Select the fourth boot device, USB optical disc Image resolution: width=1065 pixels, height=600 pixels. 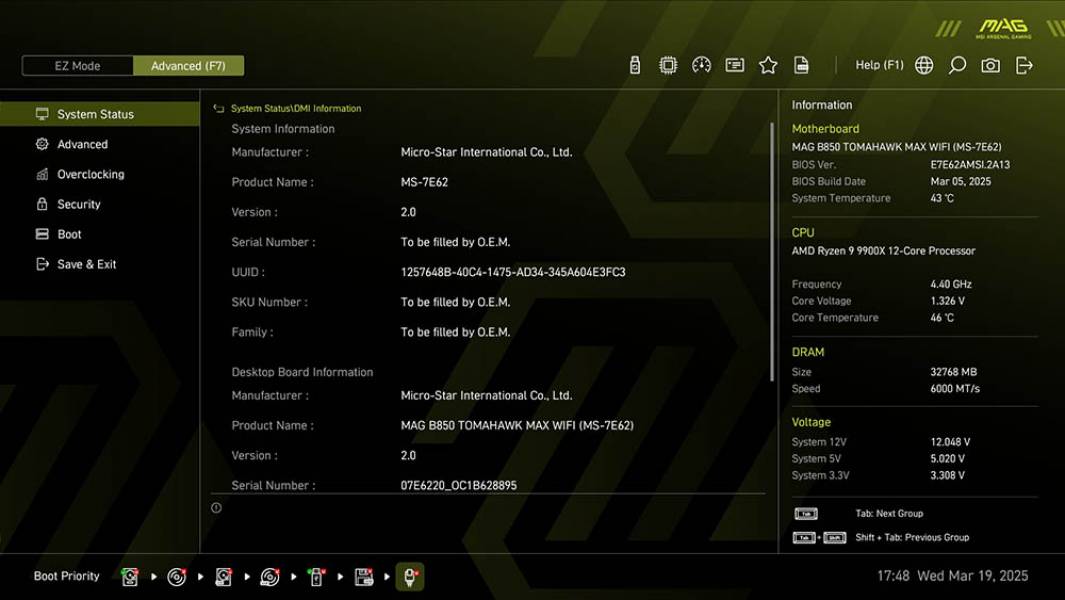(x=270, y=577)
